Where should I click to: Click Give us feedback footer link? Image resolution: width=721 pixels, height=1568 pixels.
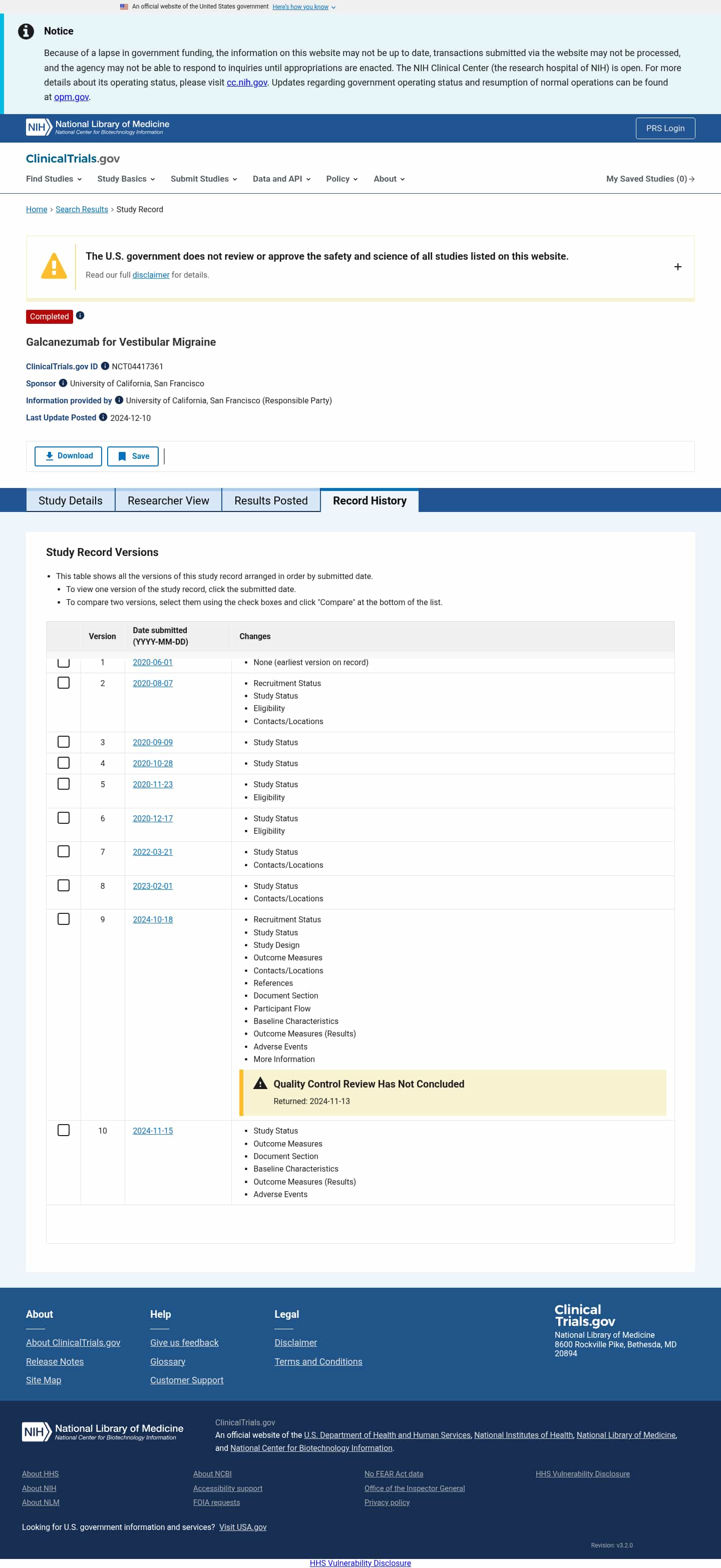pos(185,1342)
